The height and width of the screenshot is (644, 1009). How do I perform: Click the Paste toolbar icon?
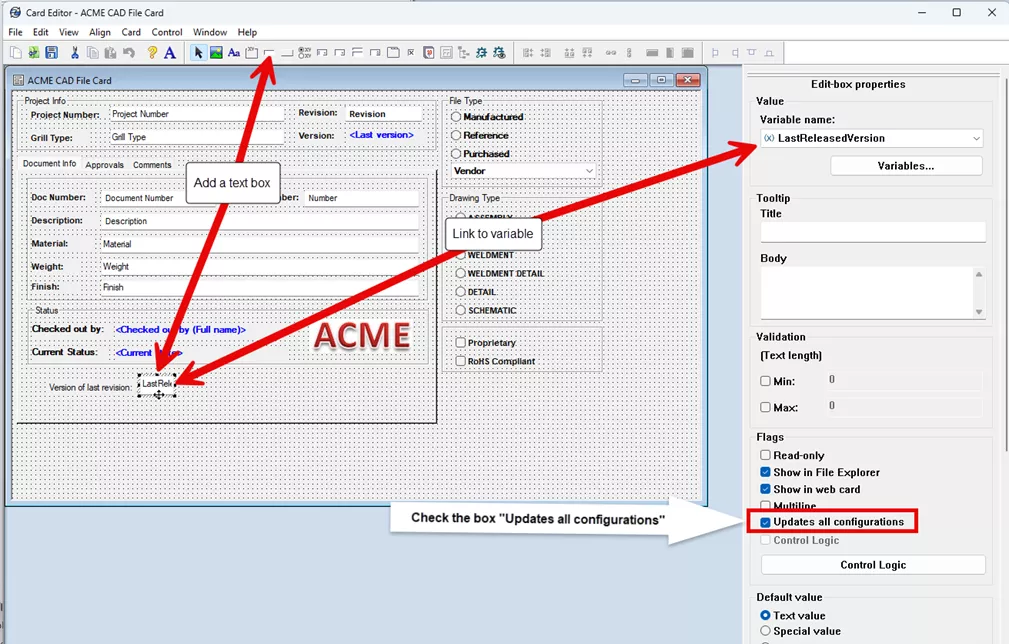tap(108, 52)
